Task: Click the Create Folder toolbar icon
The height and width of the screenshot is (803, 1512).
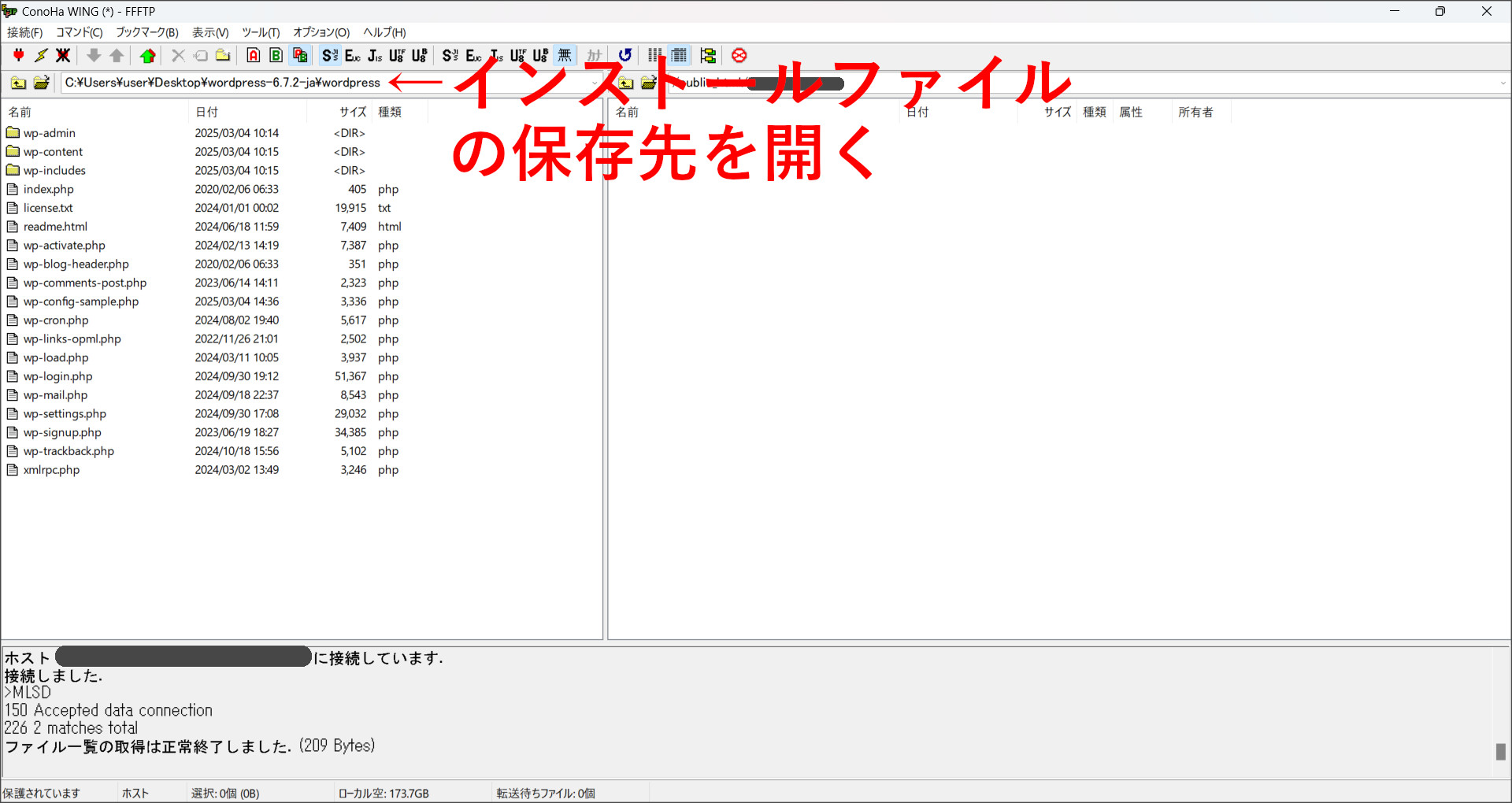Action: coord(223,55)
